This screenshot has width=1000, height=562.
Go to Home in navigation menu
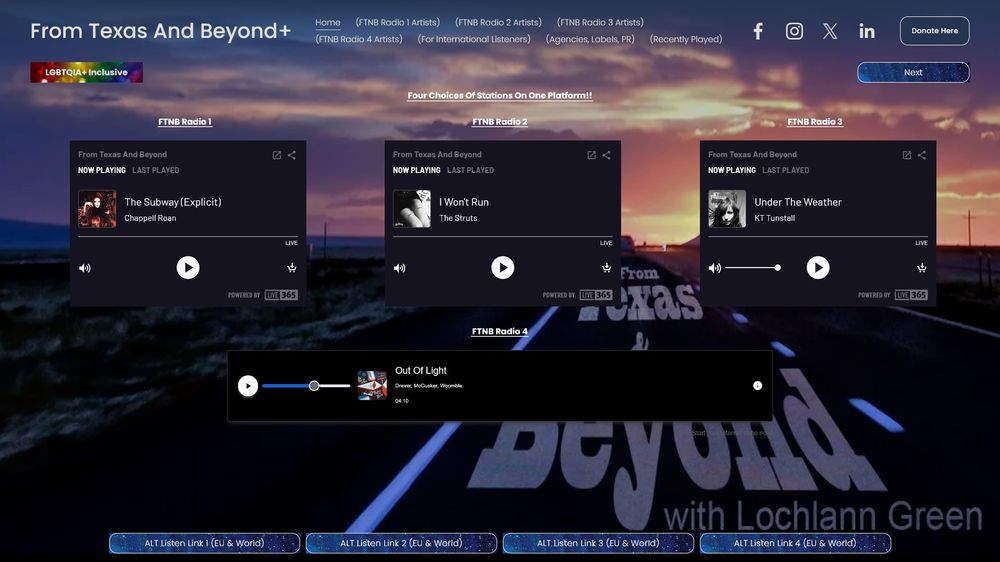click(x=328, y=22)
